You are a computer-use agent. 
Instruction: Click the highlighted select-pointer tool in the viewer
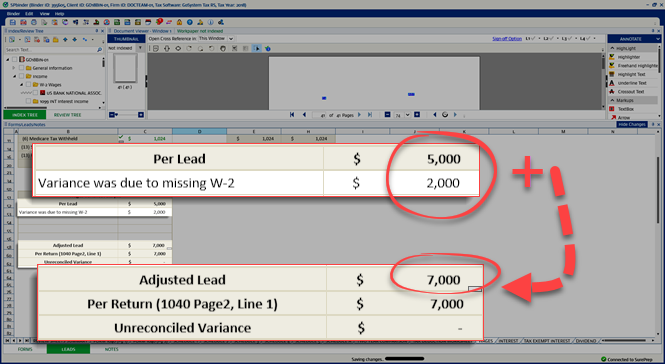tap(257, 48)
